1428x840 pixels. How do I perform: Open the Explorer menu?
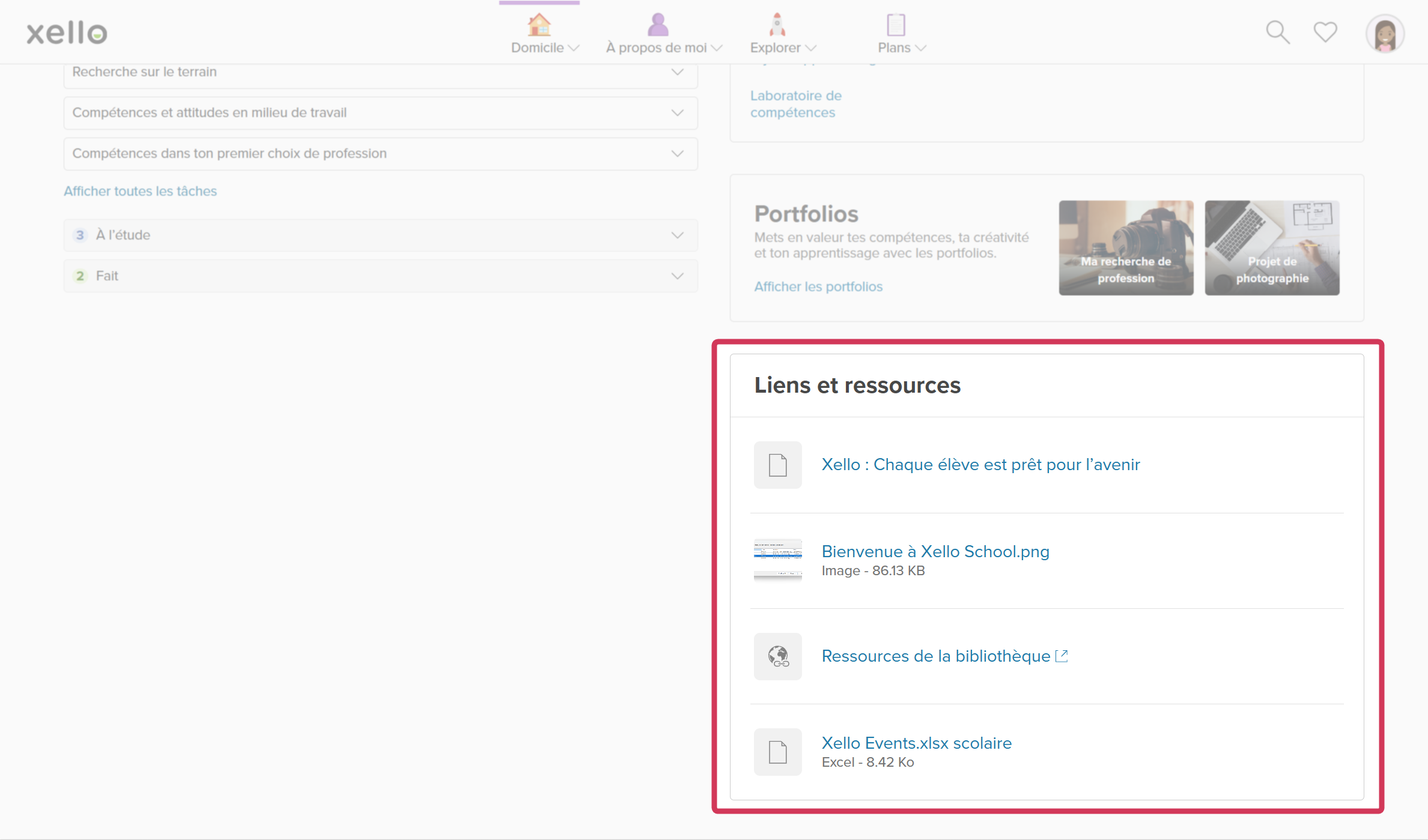(783, 47)
